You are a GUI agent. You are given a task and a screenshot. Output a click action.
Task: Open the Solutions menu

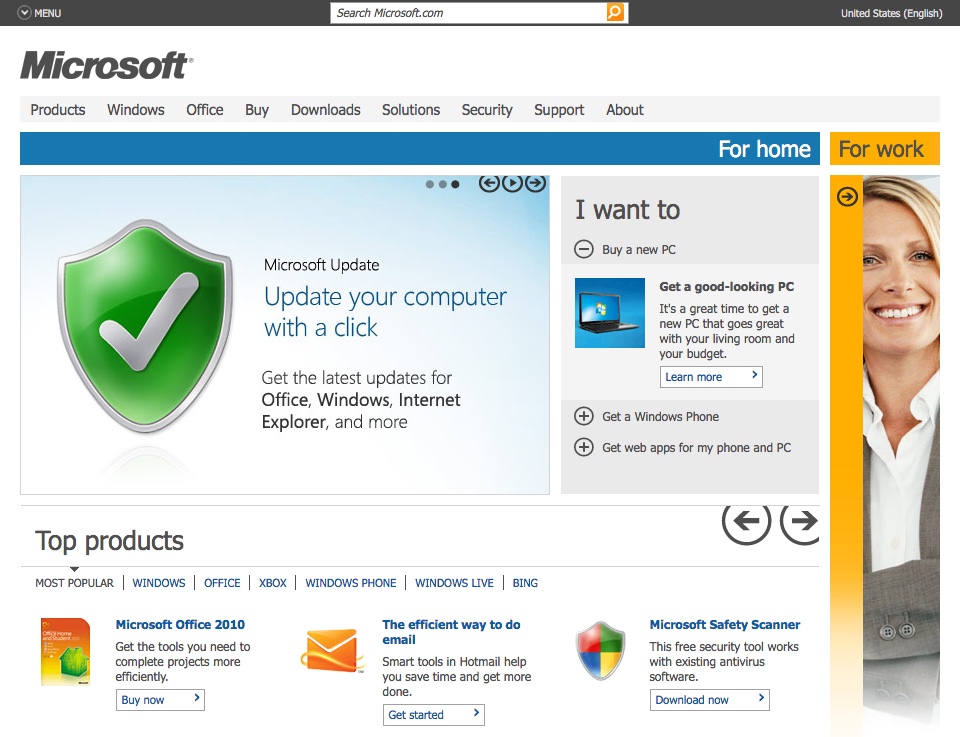pos(411,110)
